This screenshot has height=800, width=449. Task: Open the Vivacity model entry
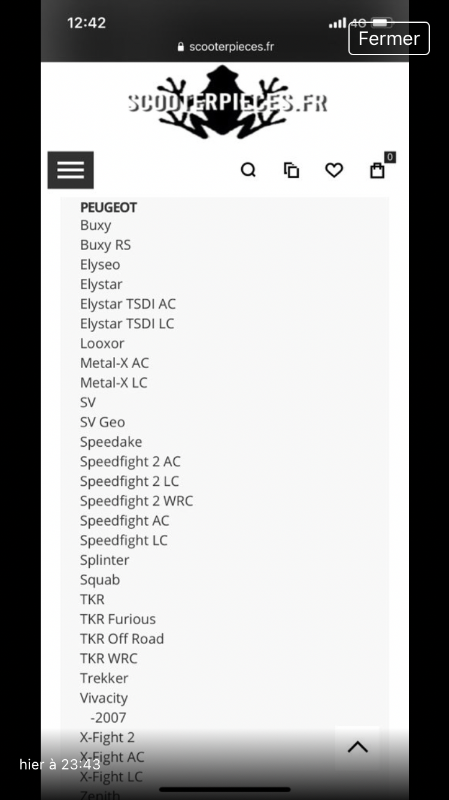(104, 698)
